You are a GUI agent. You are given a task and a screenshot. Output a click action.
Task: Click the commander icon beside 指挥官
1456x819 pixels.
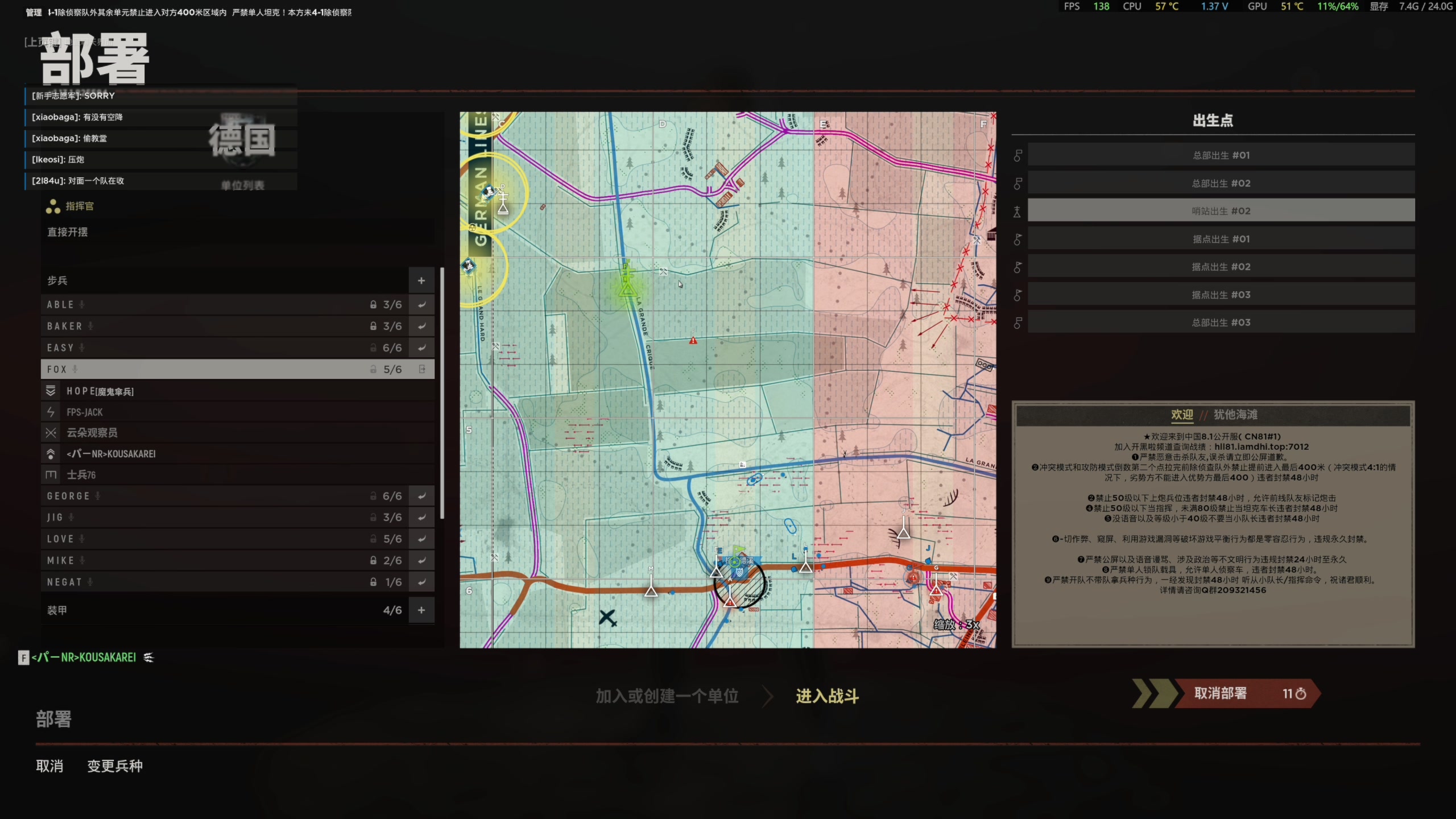53,206
